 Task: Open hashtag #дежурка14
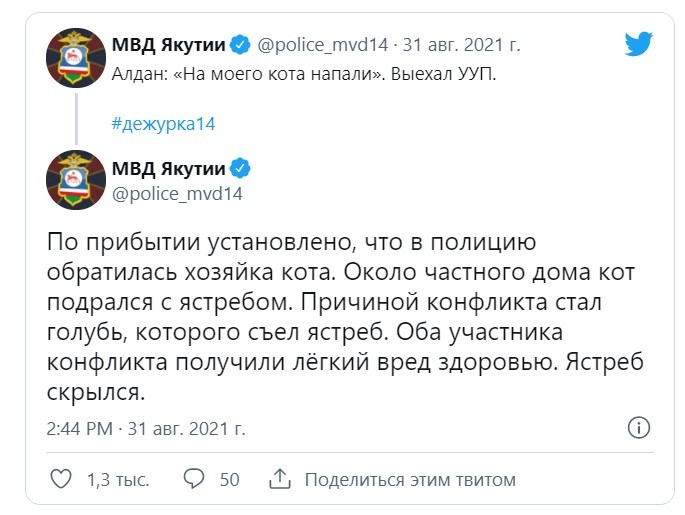point(163,124)
